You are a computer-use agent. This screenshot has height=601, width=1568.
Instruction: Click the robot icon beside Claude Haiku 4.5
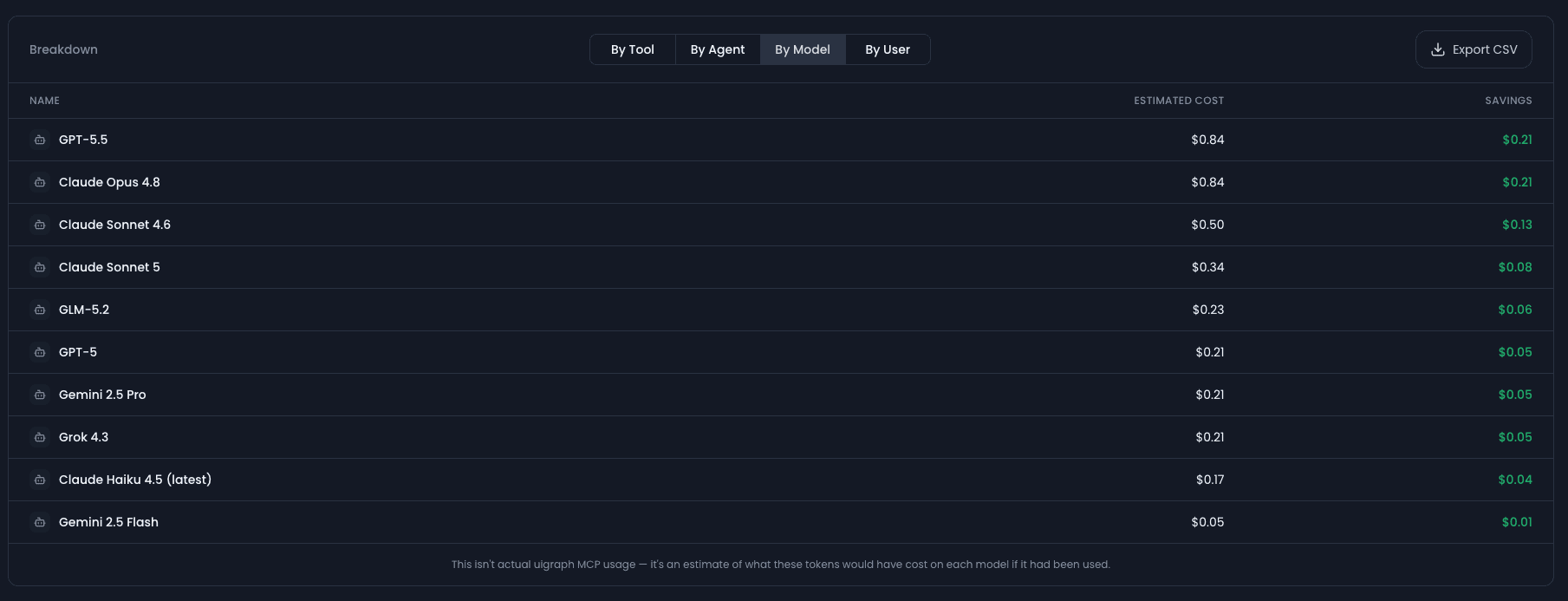coord(40,480)
